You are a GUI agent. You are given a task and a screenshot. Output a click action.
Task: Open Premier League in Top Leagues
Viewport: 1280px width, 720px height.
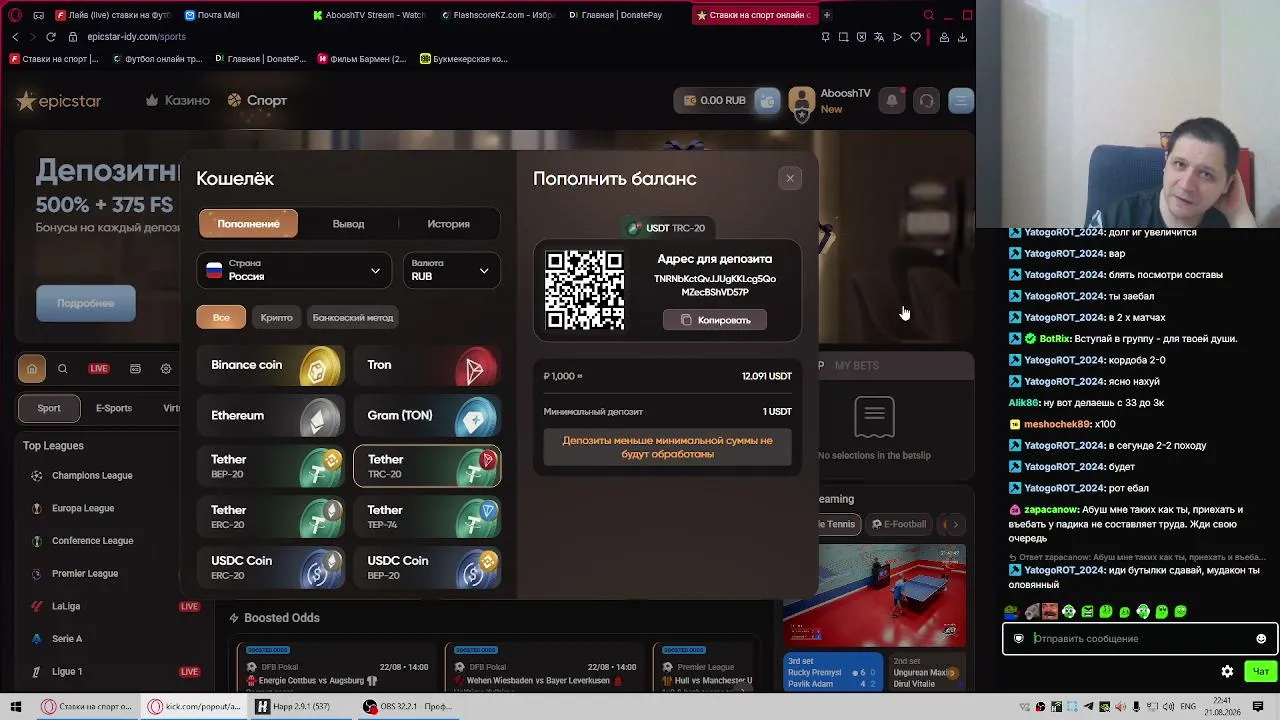pos(85,574)
